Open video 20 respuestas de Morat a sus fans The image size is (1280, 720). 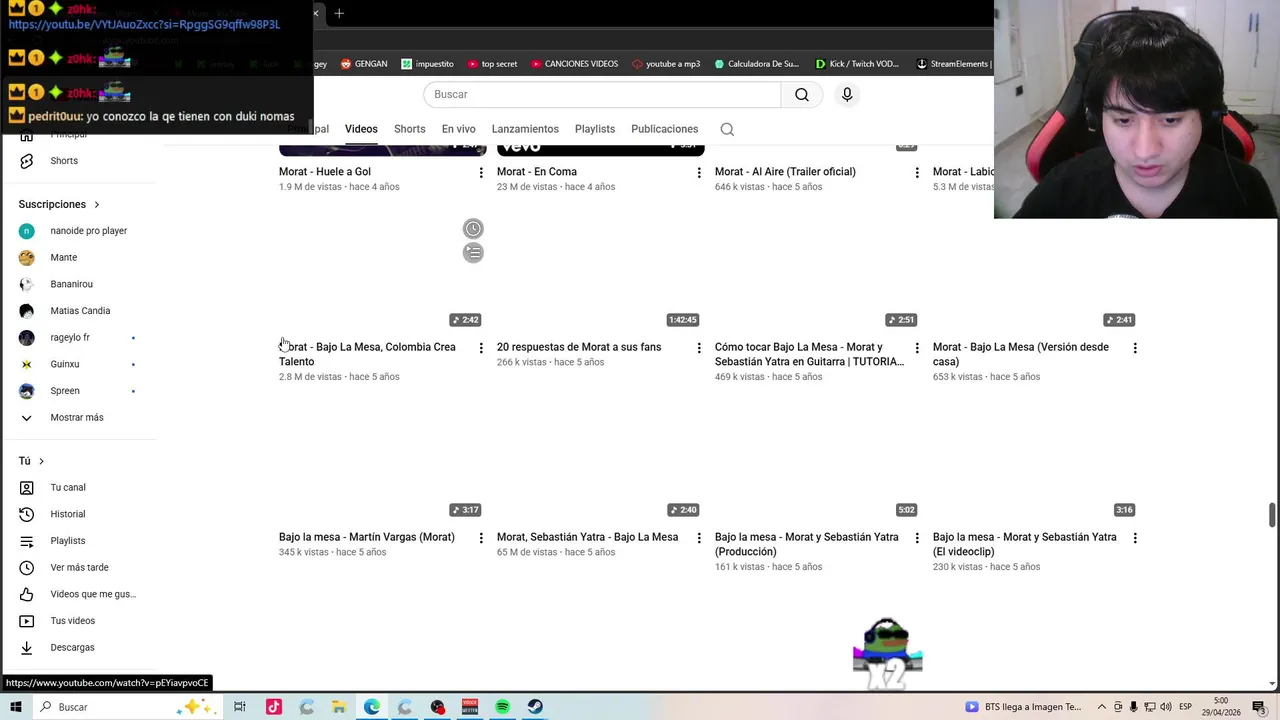pyautogui.click(x=579, y=347)
